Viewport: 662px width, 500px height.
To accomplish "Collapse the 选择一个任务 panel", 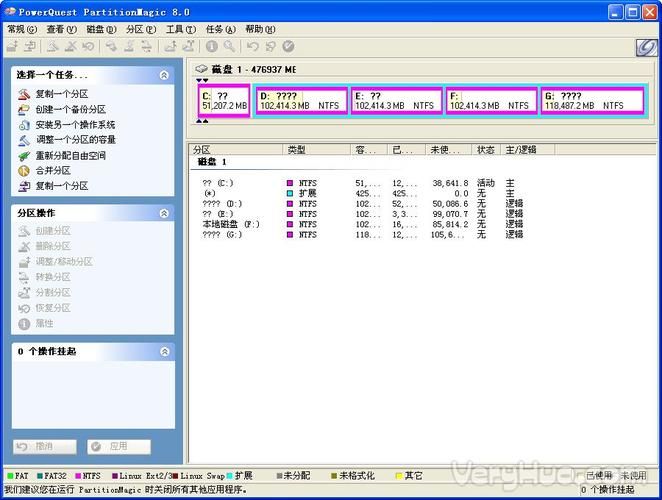I will pos(164,75).
